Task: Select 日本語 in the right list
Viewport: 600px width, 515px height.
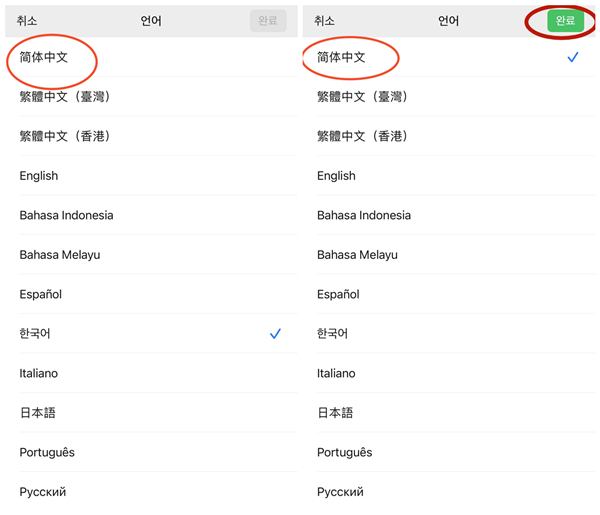Action: coord(336,413)
